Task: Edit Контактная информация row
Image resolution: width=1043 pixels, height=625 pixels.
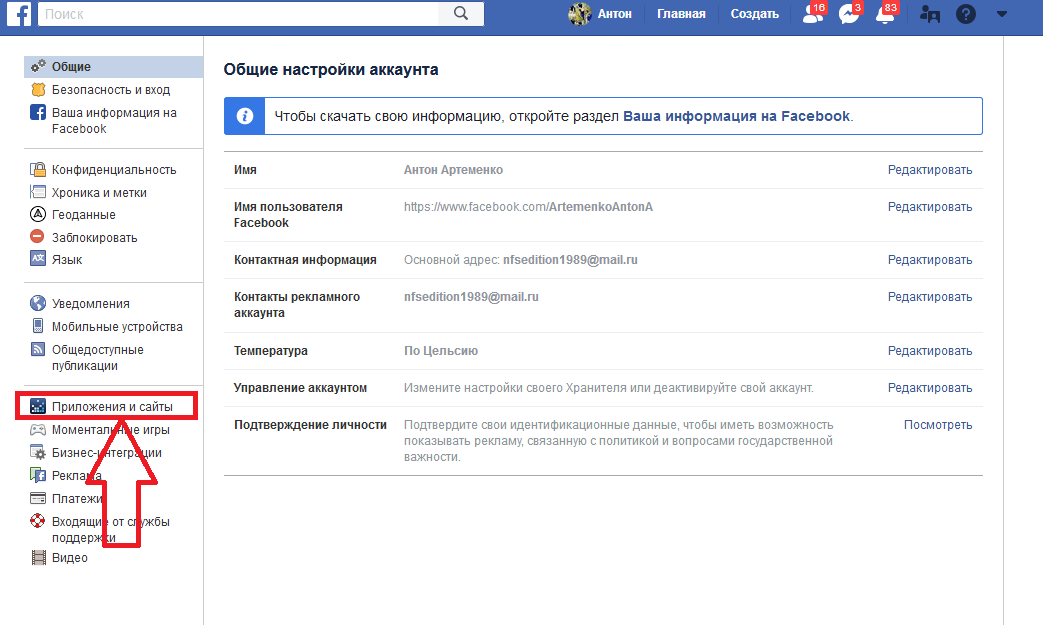Action: click(x=929, y=259)
